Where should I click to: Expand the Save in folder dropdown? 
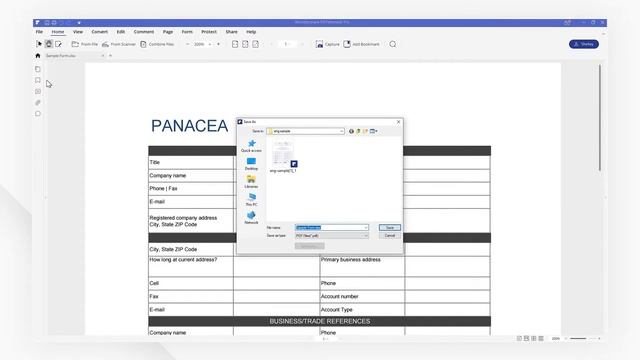pyautogui.click(x=341, y=131)
